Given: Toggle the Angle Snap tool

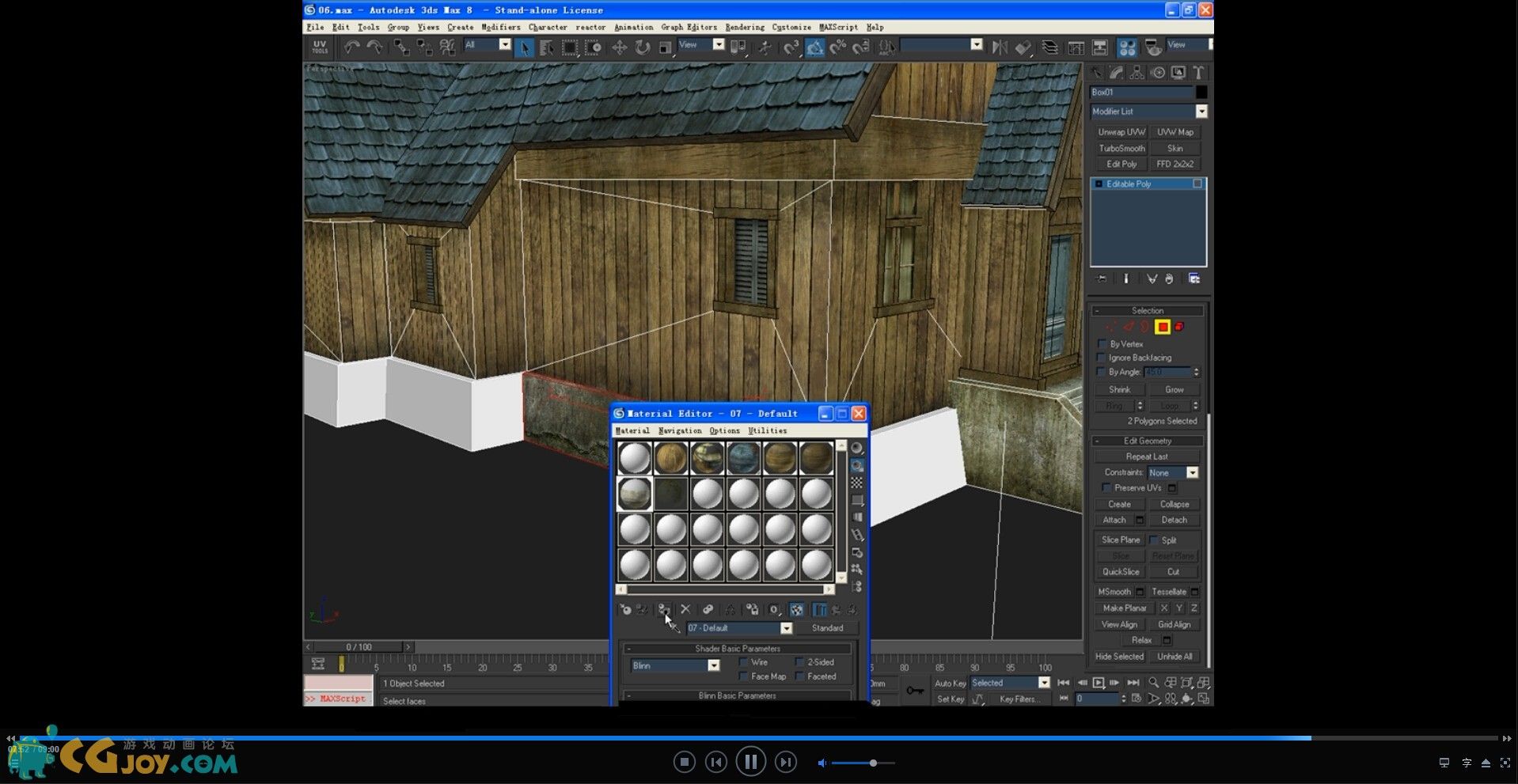Looking at the screenshot, I should click(814, 47).
